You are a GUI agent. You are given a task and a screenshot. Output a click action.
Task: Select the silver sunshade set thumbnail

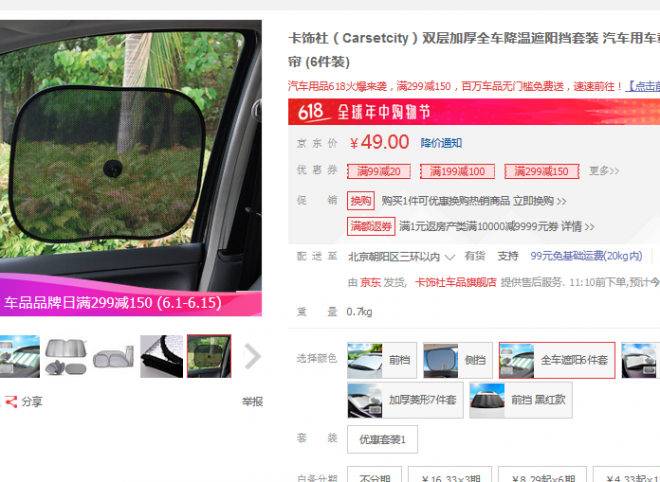click(66, 356)
